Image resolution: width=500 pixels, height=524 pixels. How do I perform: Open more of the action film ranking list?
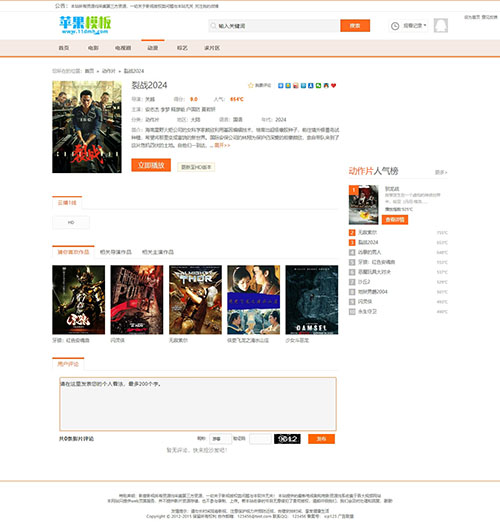441,172
